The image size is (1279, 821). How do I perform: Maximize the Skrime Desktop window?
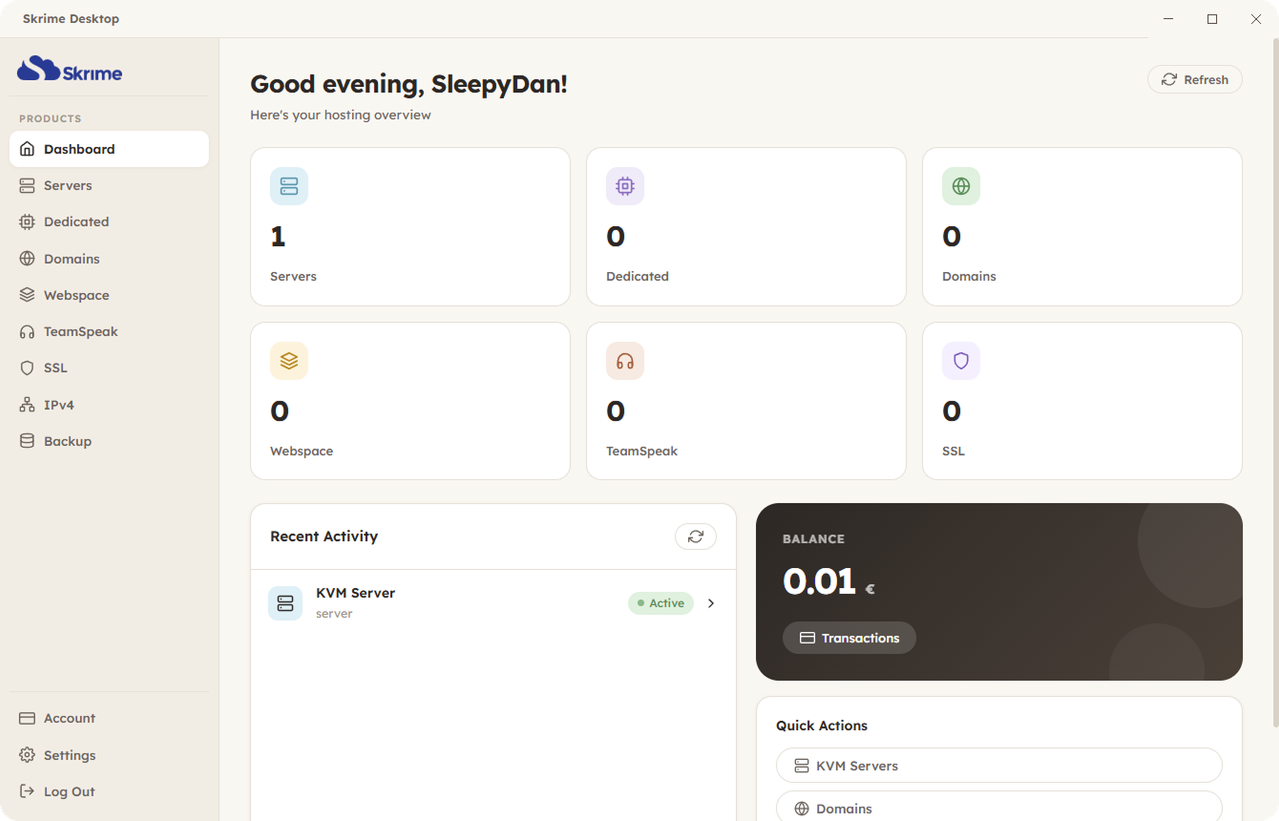(1212, 19)
